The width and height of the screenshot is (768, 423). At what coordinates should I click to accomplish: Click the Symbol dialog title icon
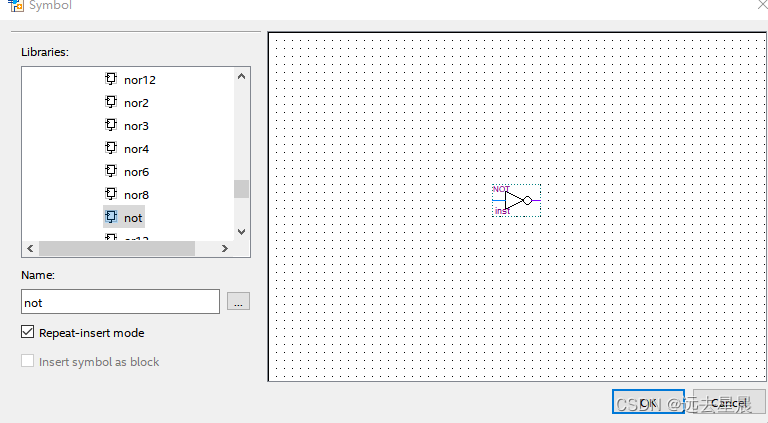pos(16,5)
